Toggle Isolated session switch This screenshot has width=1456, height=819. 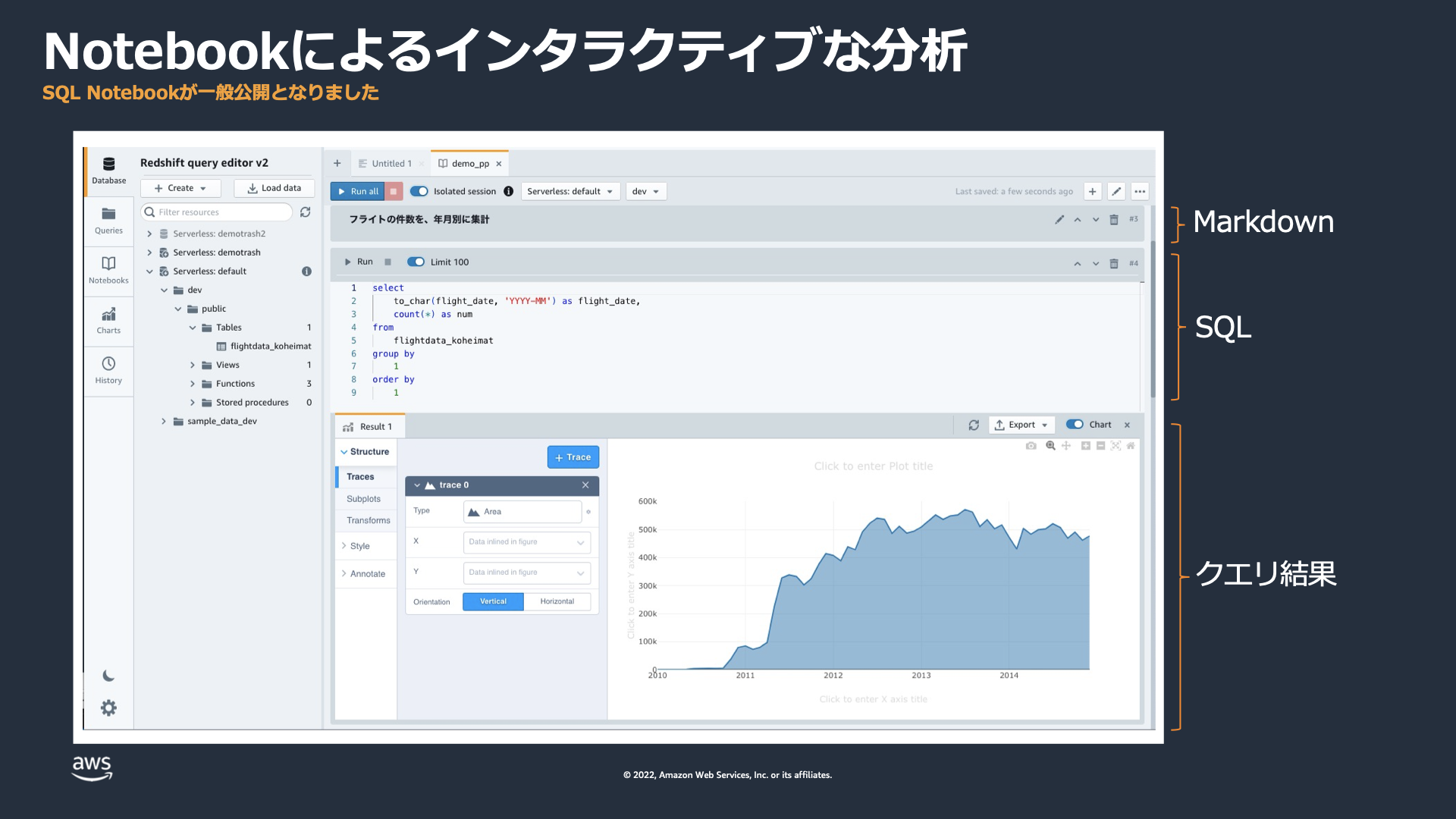tap(419, 191)
